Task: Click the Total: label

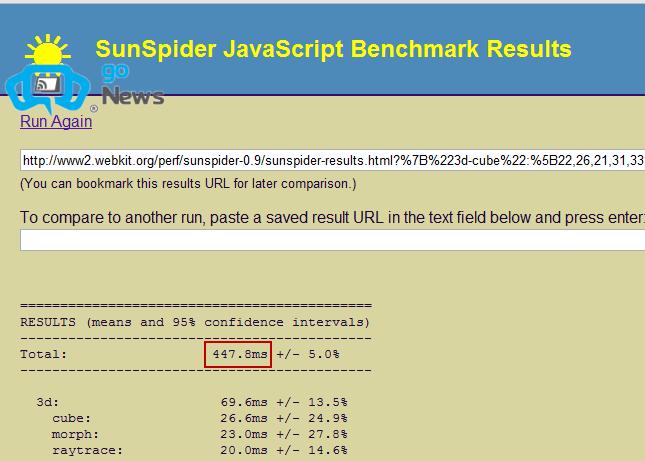Action: coord(43,354)
